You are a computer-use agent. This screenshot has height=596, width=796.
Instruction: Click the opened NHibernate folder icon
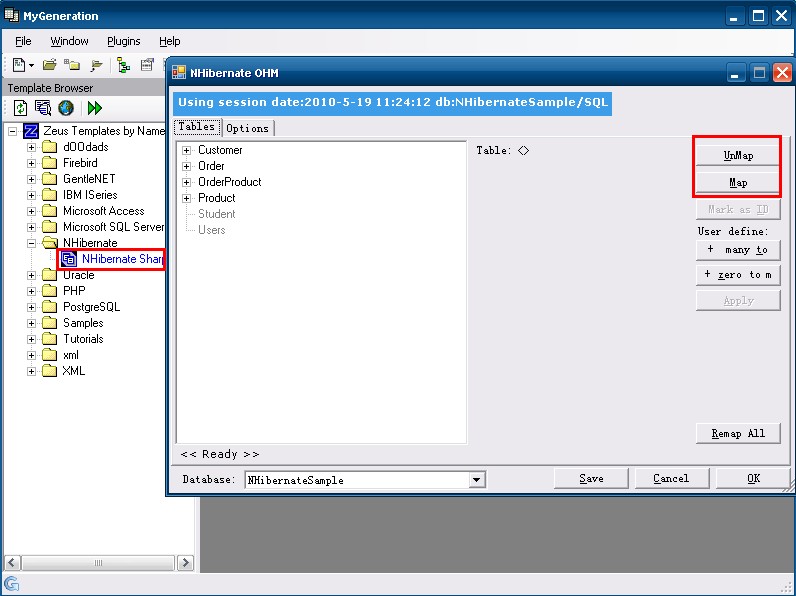50,243
